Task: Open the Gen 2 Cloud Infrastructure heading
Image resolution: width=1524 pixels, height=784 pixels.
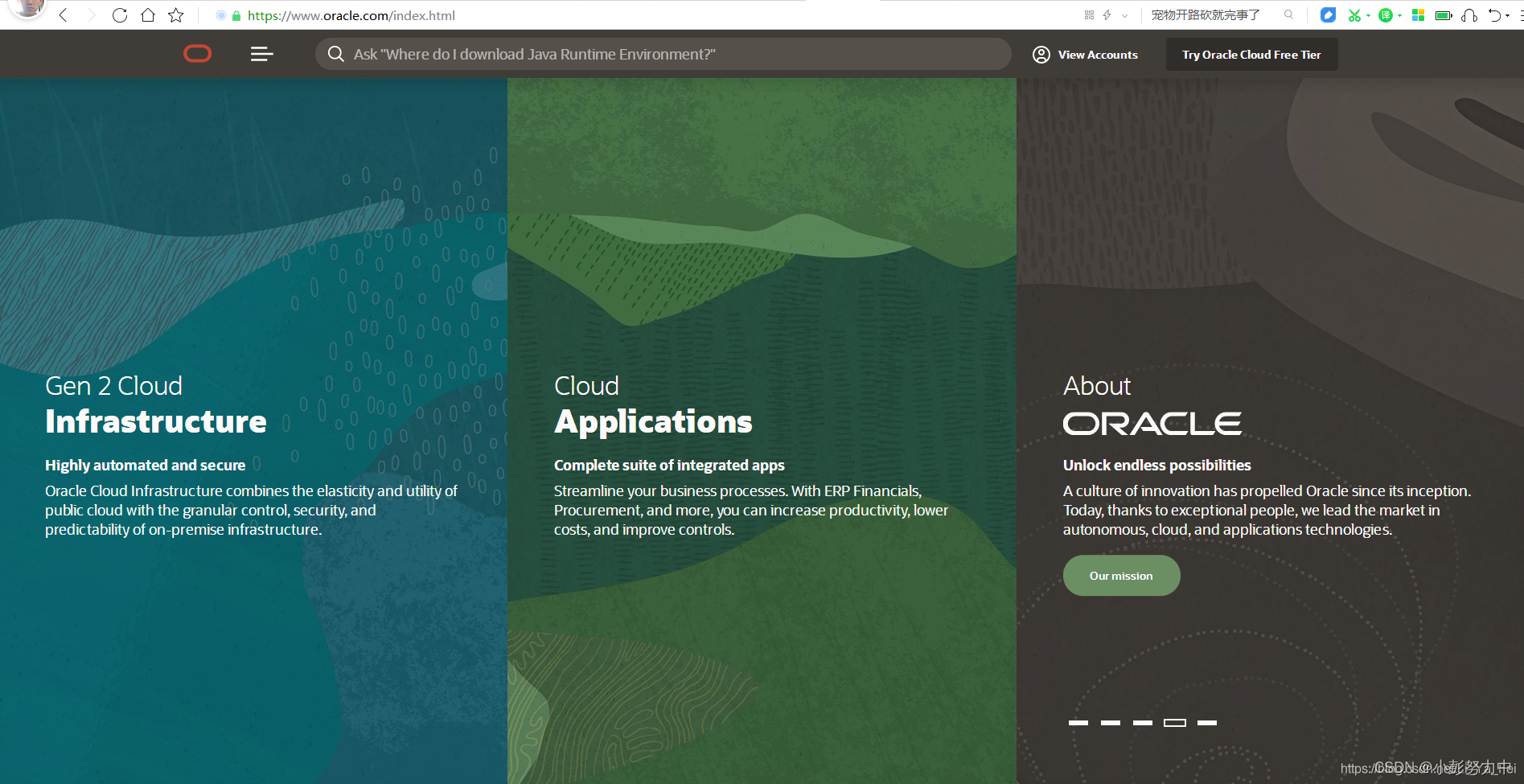Action: [x=155, y=404]
